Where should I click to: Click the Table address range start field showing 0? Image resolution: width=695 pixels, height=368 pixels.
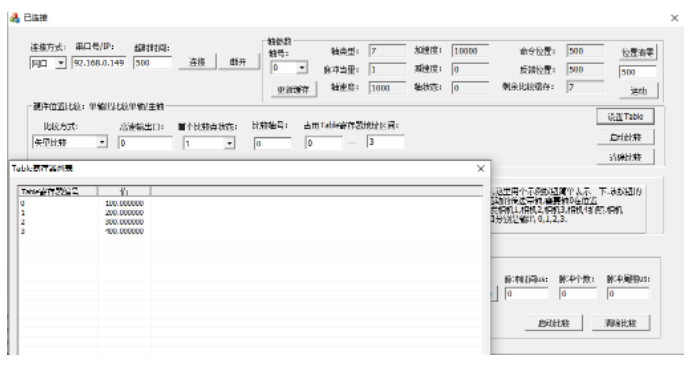[324, 143]
